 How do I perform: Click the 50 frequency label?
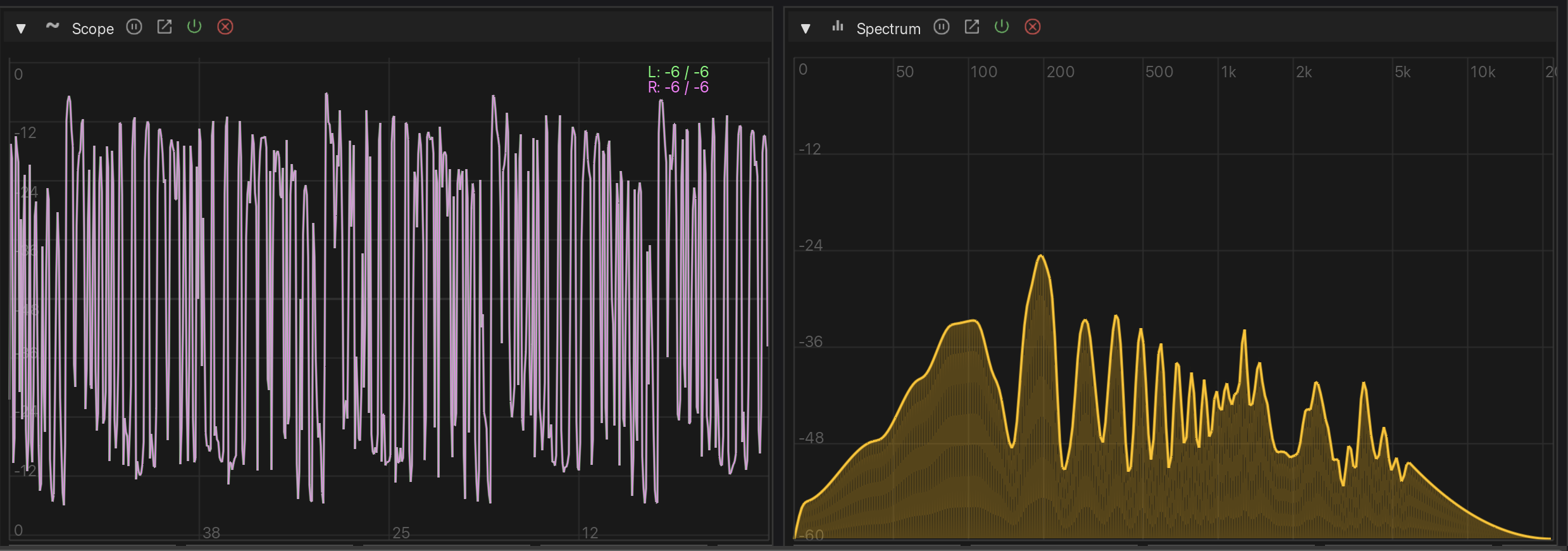pos(905,72)
